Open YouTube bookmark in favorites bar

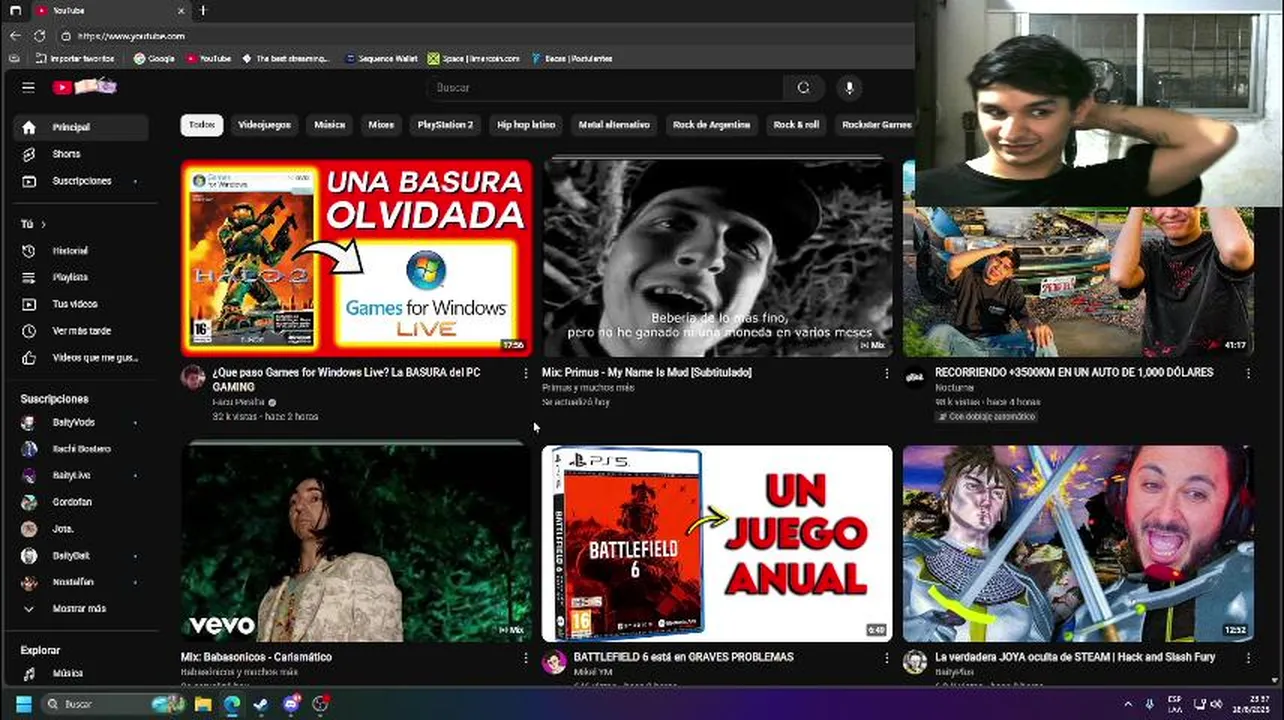(x=208, y=58)
